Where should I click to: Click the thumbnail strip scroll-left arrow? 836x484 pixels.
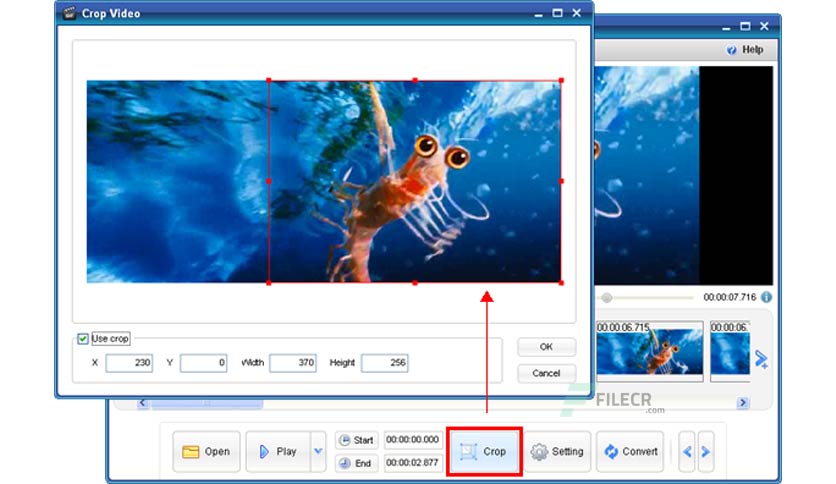click(142, 403)
